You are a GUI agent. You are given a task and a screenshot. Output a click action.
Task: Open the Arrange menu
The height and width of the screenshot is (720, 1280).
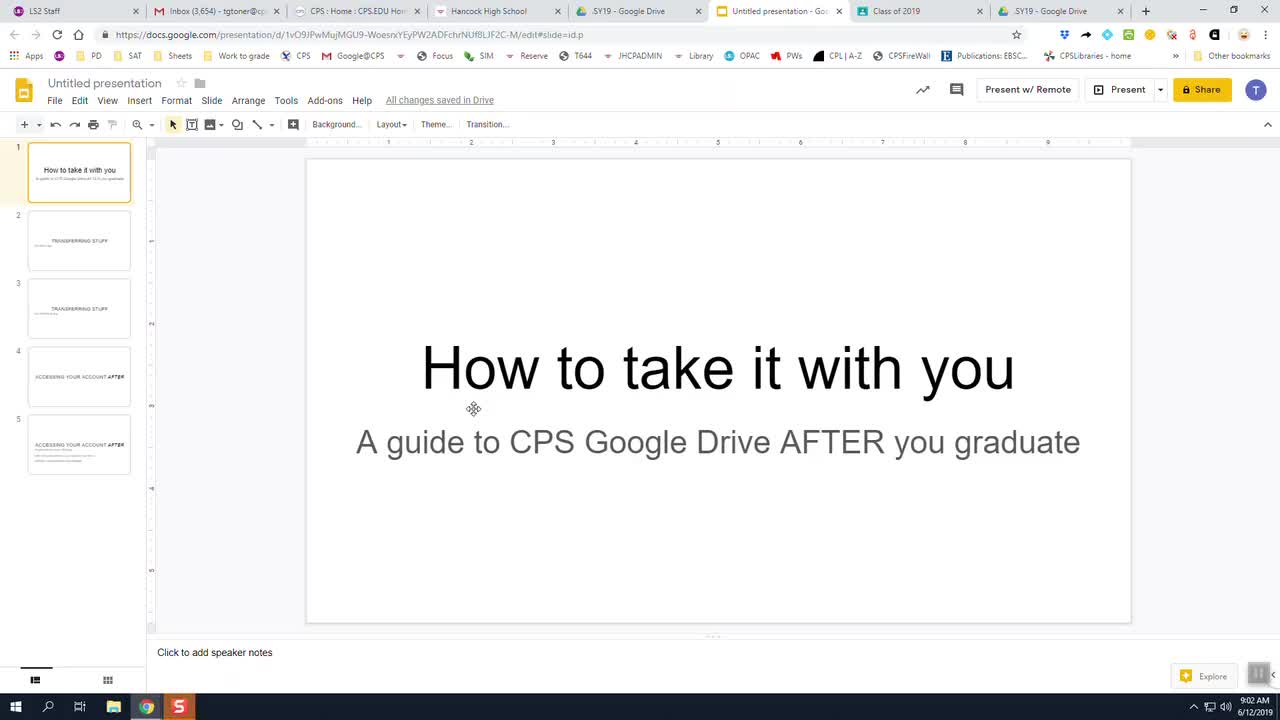(x=248, y=101)
